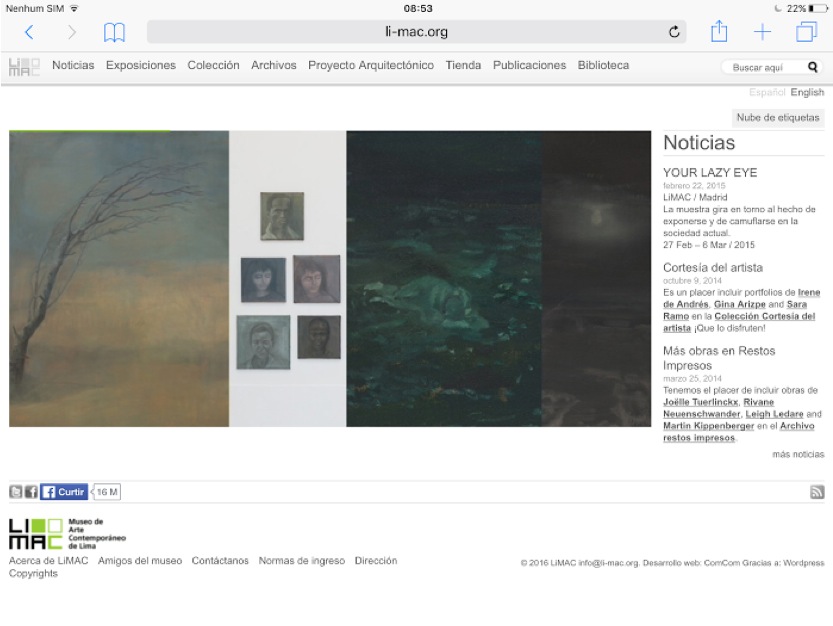Reload the li-mac.org page

point(674,32)
